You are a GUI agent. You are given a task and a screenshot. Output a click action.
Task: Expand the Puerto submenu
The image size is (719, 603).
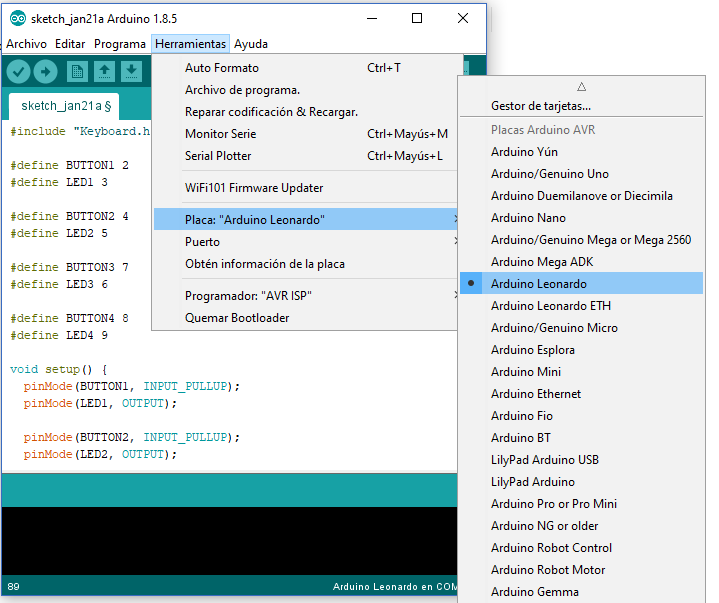tap(305, 242)
